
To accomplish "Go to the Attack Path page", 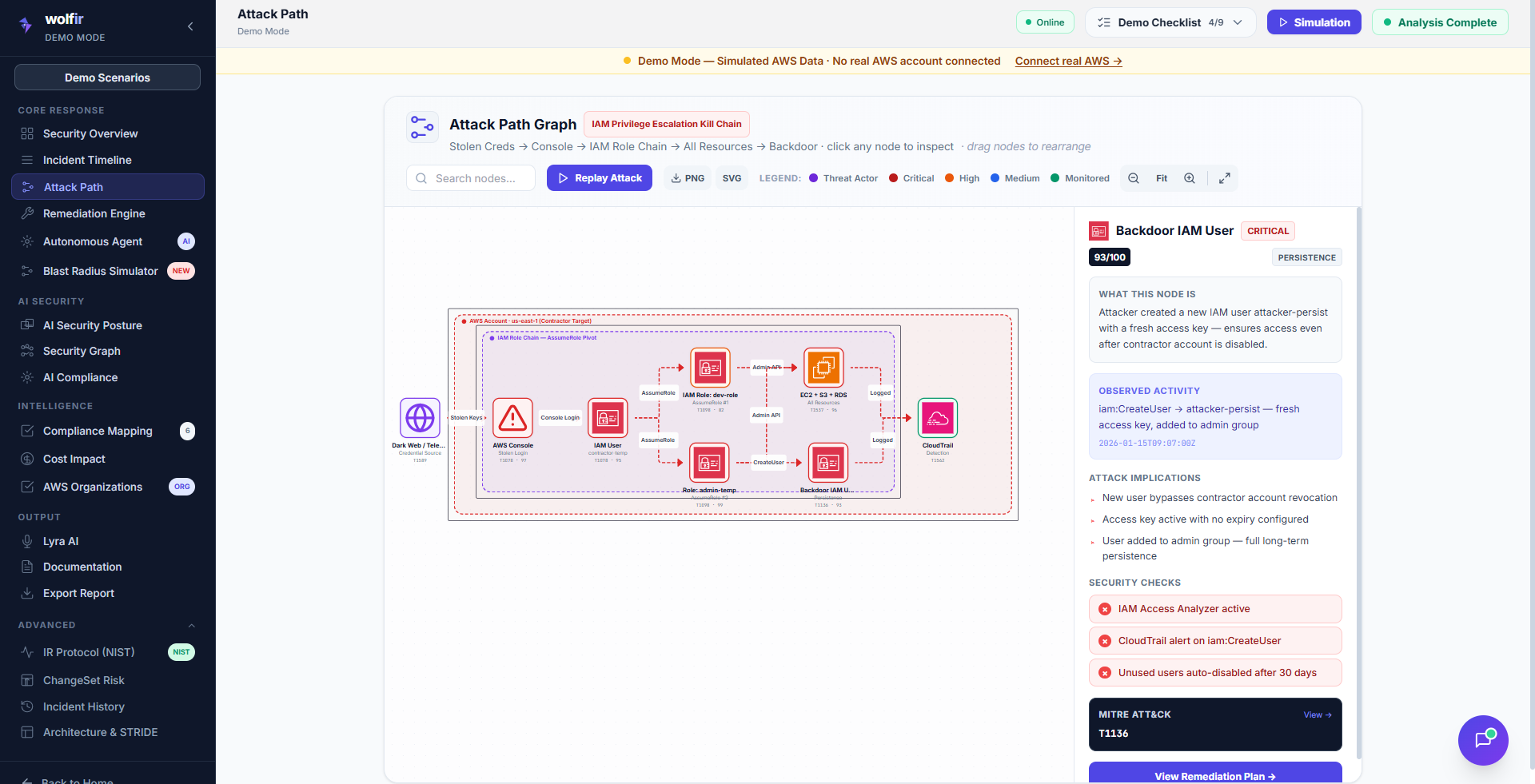I will tap(108, 187).
